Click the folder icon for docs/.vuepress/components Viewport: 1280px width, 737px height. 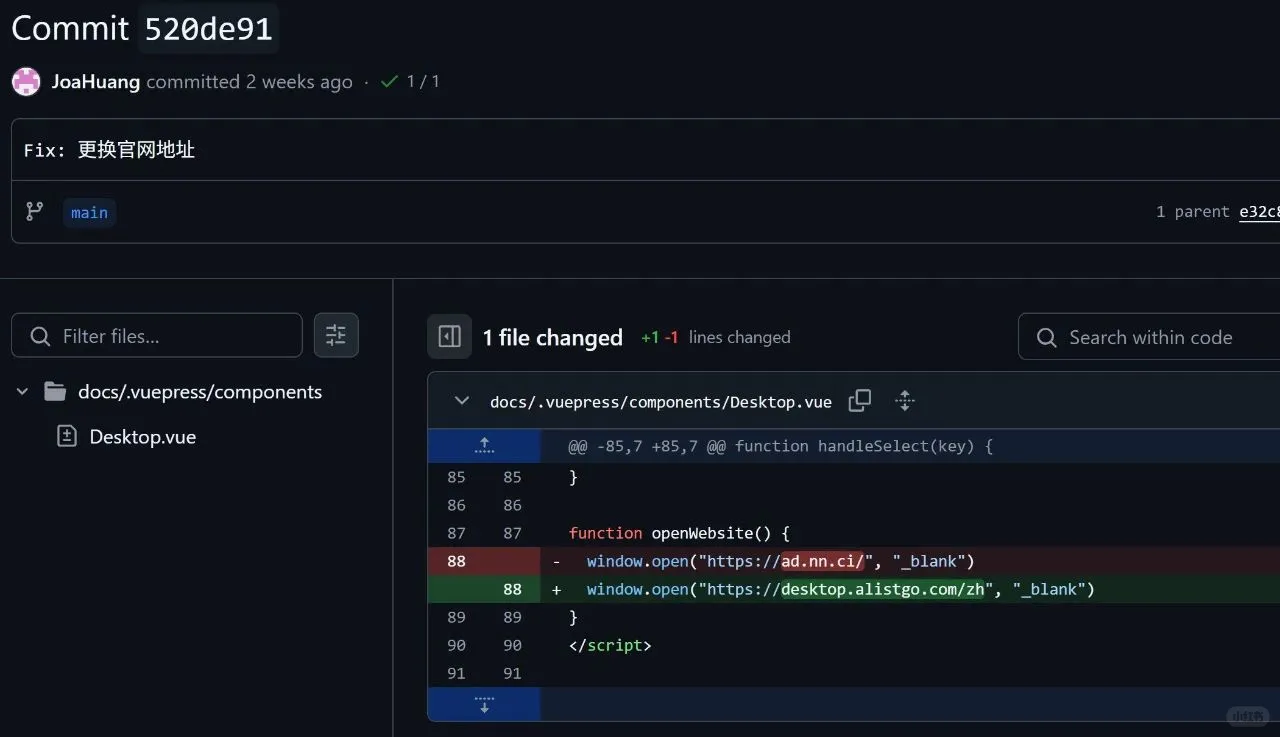56,392
